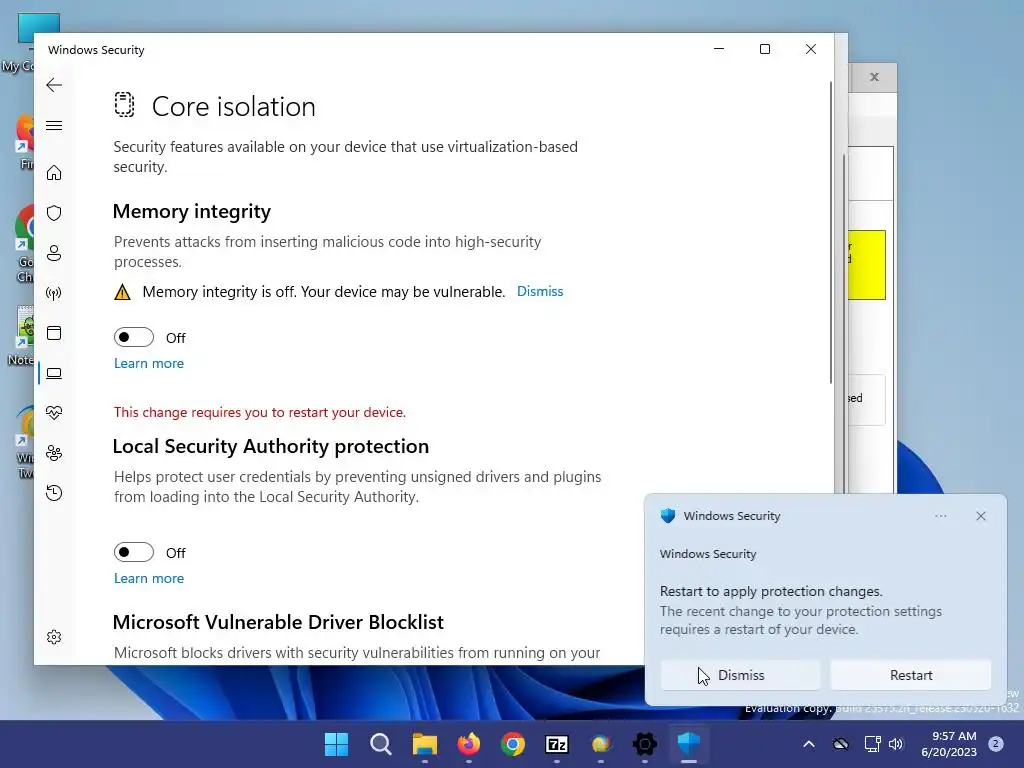Close the Windows Security window
The image size is (1024, 768).
[x=810, y=49]
